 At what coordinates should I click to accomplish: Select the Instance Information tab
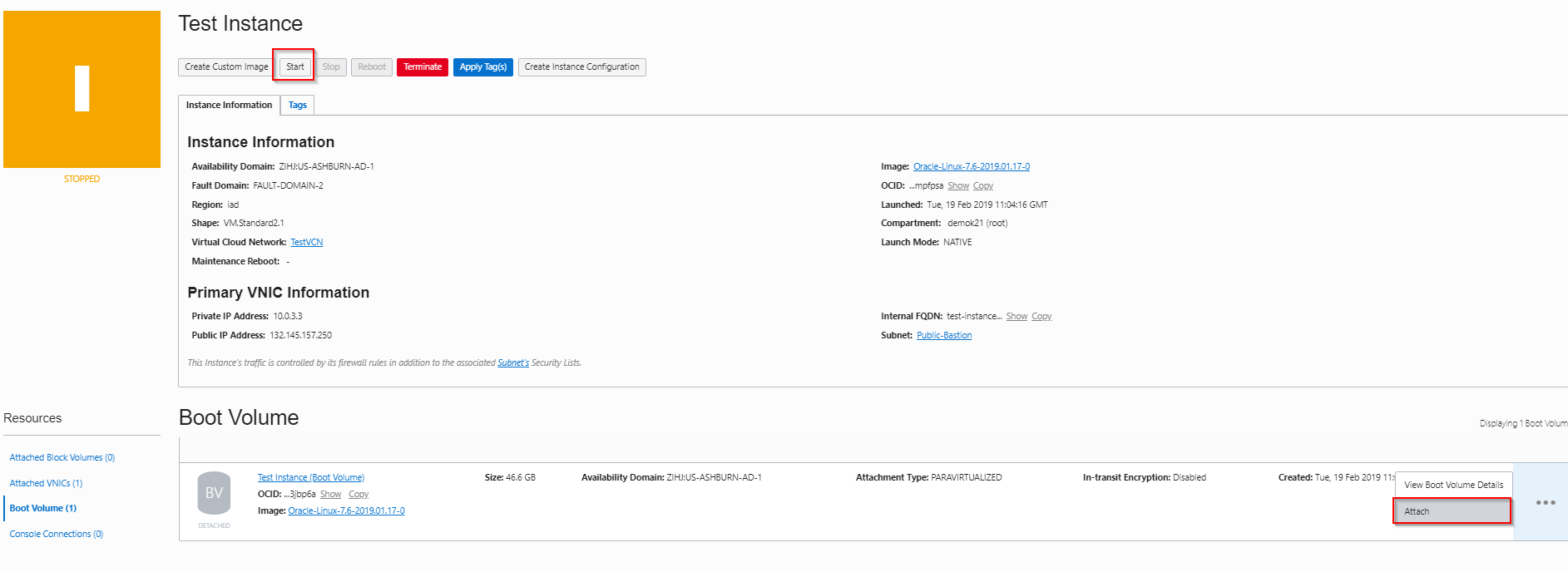pos(229,105)
